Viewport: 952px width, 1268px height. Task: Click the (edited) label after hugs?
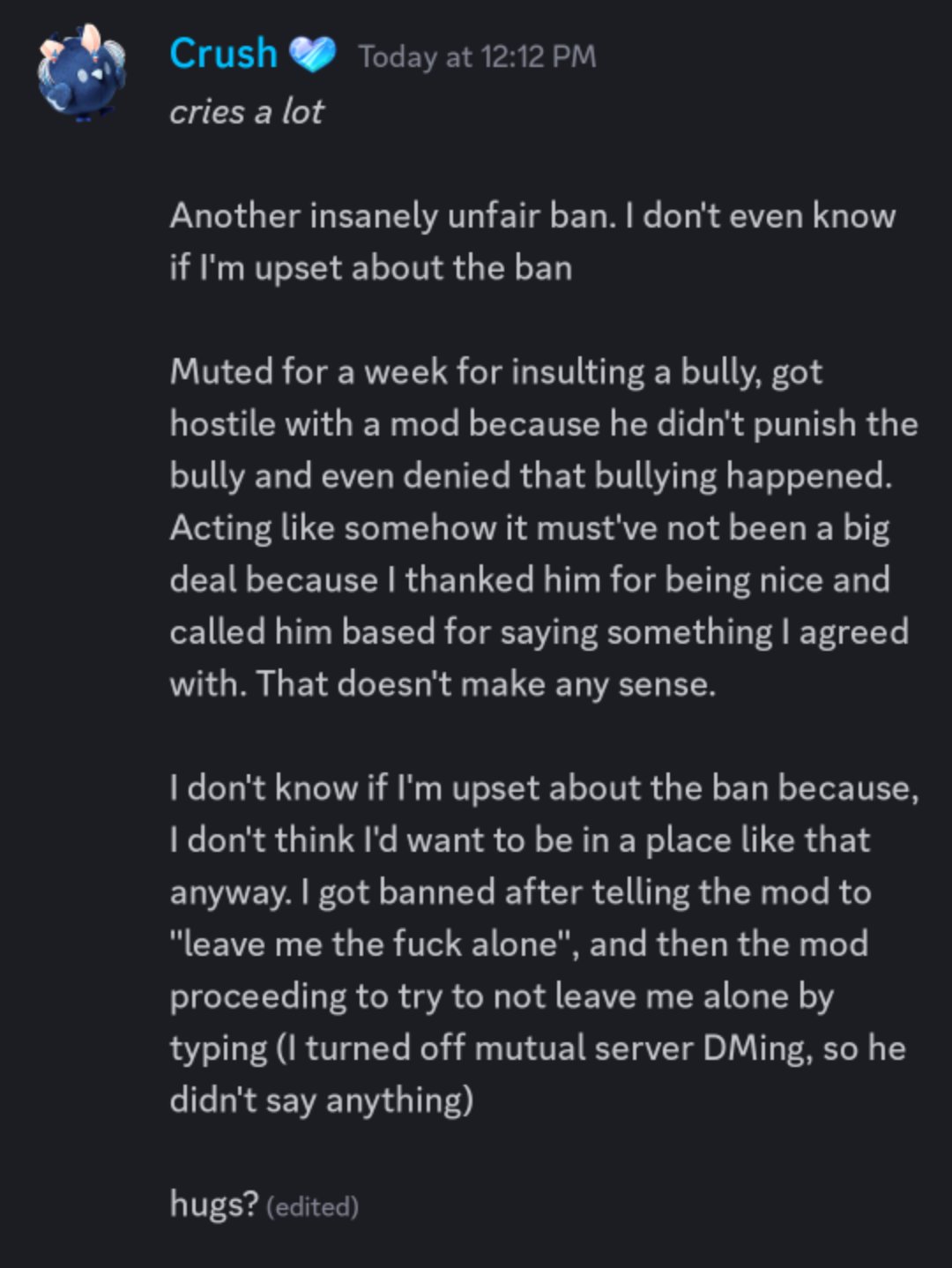pos(312,1205)
